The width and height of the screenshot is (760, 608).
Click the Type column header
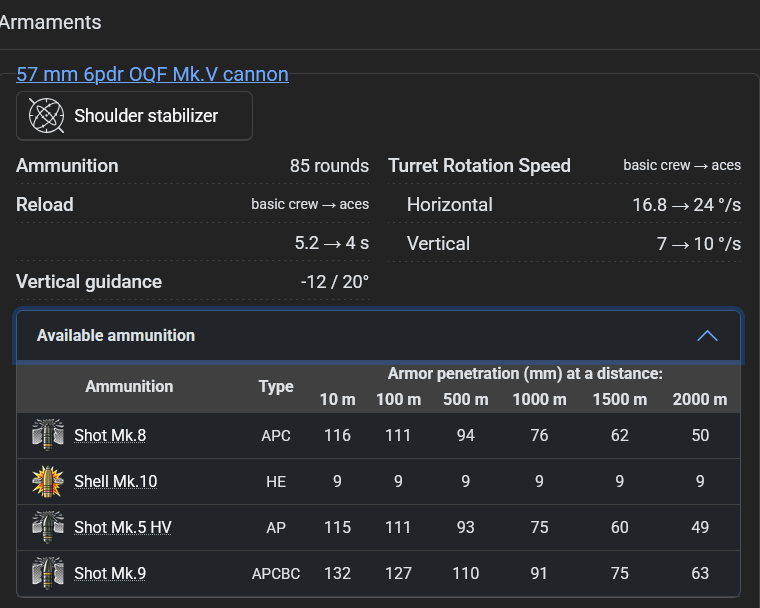(276, 386)
